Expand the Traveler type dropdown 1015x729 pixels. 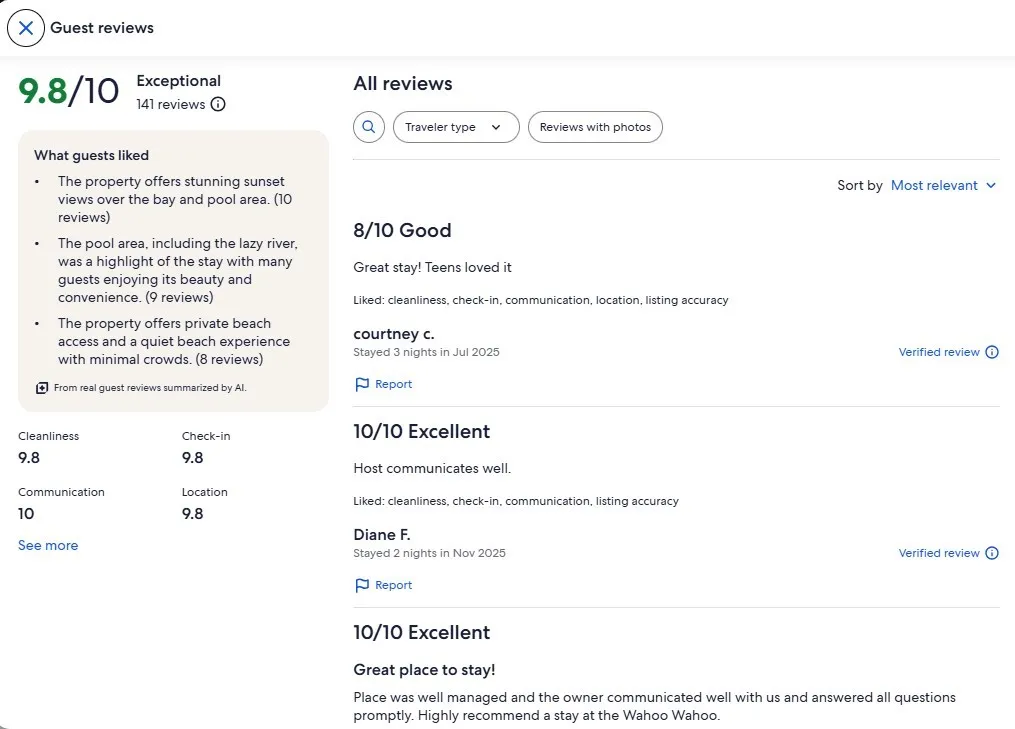click(456, 127)
